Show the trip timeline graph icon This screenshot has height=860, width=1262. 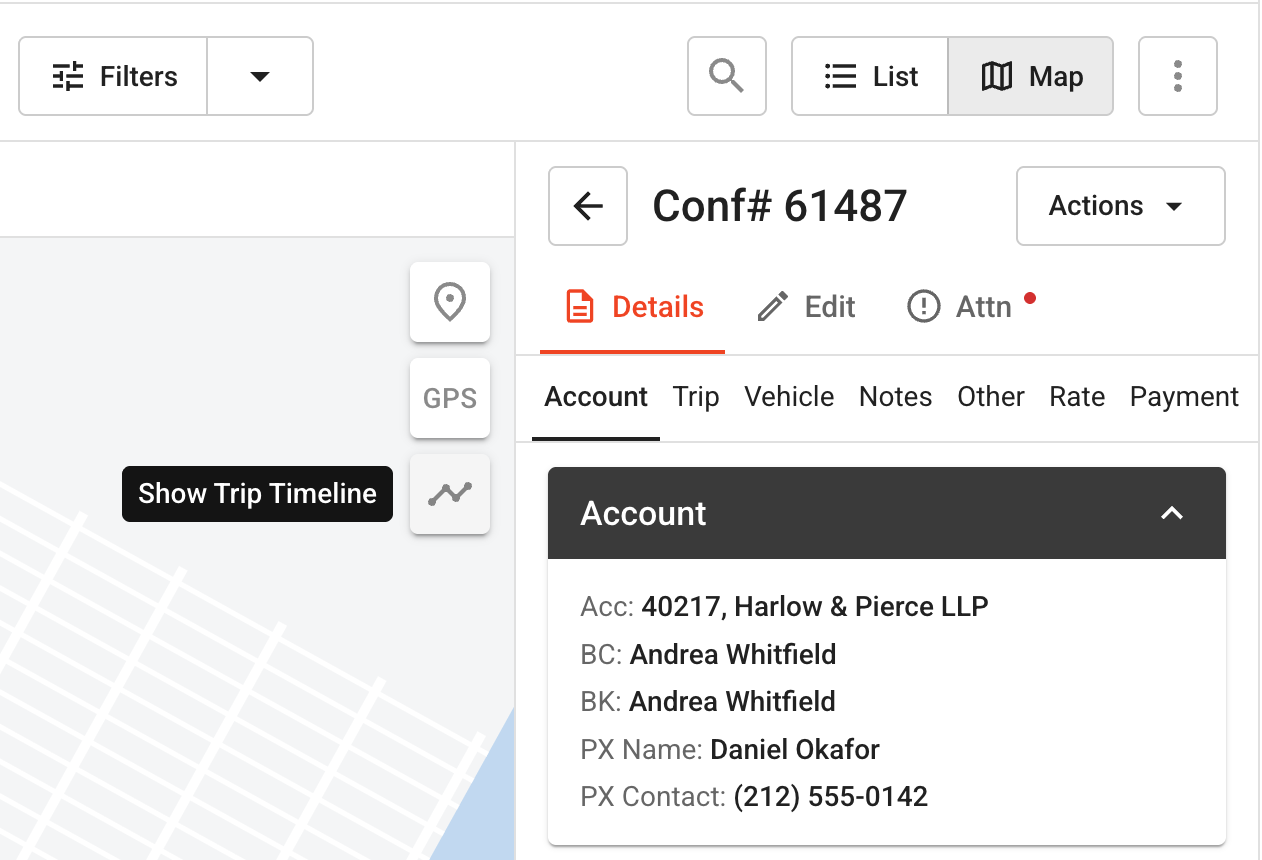pyautogui.click(x=450, y=494)
